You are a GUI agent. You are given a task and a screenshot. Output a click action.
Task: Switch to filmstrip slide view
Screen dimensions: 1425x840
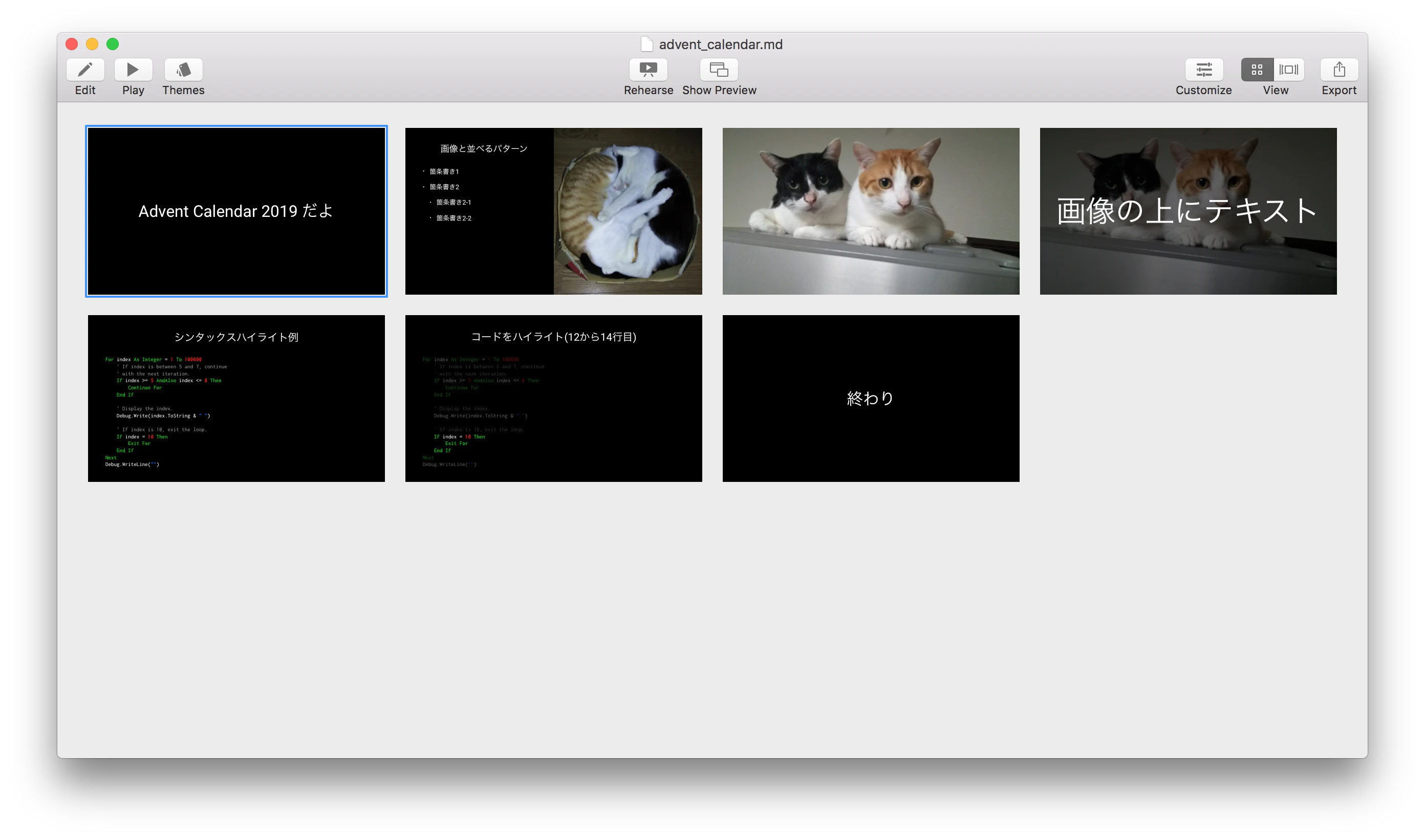tap(1289, 70)
